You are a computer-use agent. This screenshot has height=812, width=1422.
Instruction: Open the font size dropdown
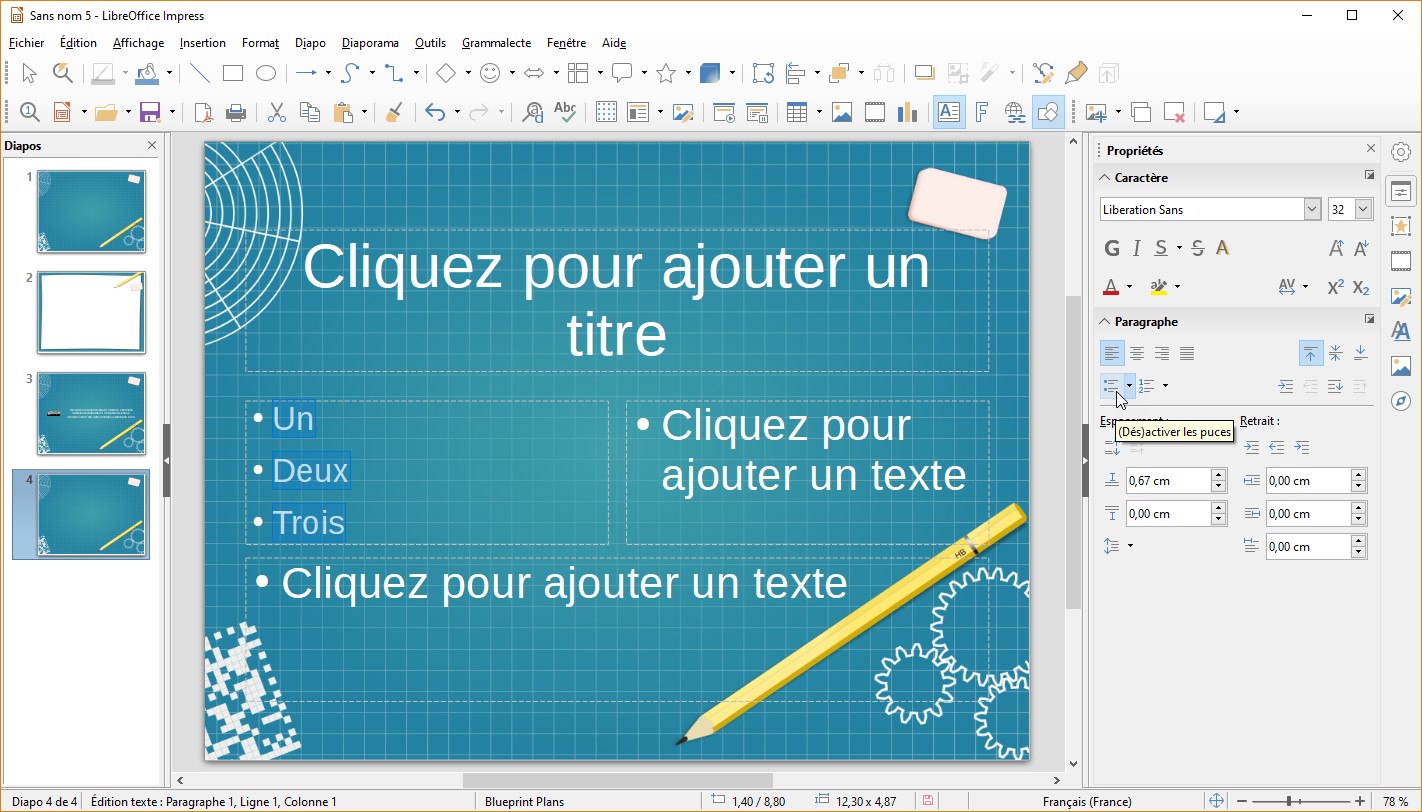[x=1363, y=209]
